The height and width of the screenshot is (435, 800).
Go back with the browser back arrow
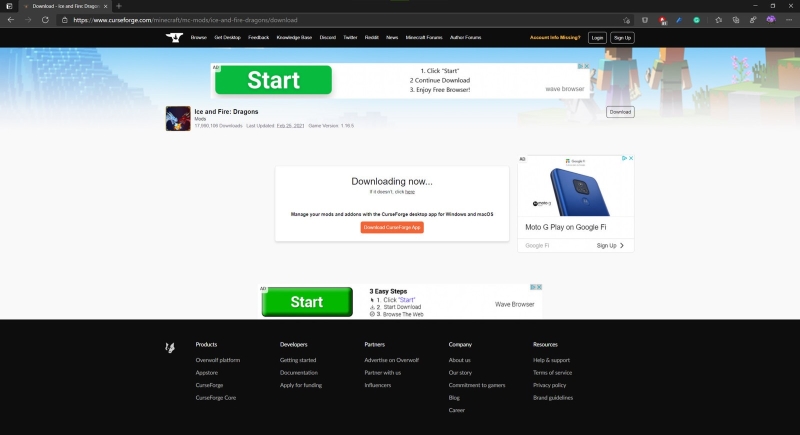pyautogui.click(x=11, y=20)
